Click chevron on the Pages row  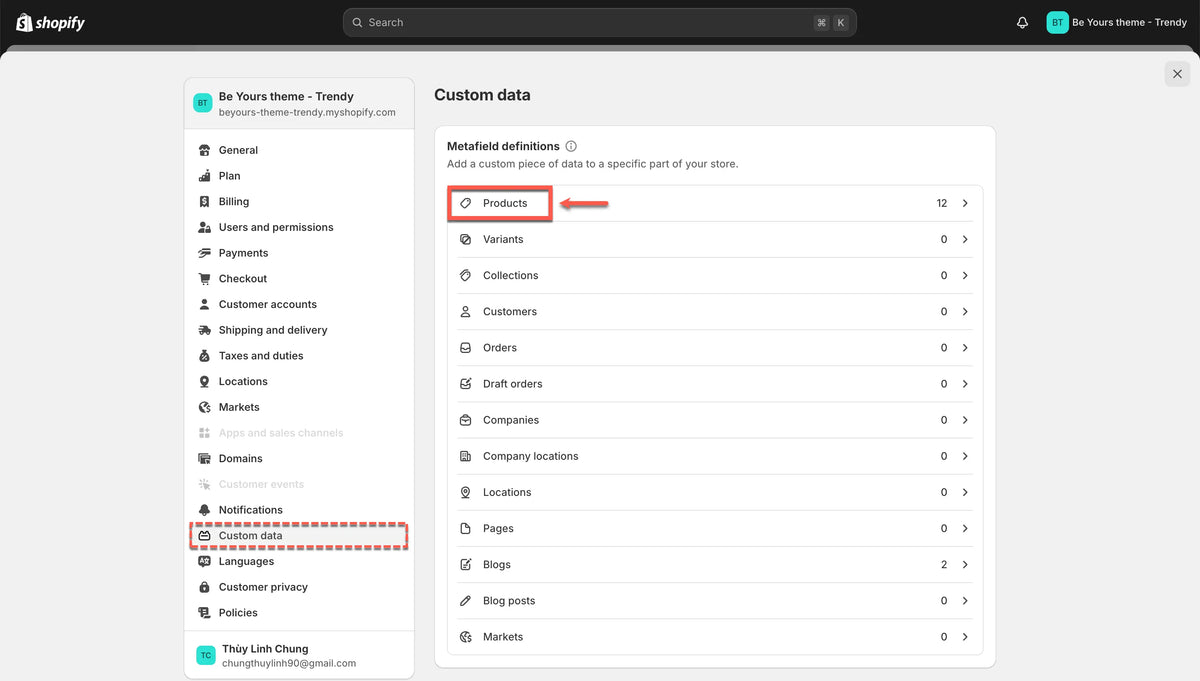coord(965,529)
